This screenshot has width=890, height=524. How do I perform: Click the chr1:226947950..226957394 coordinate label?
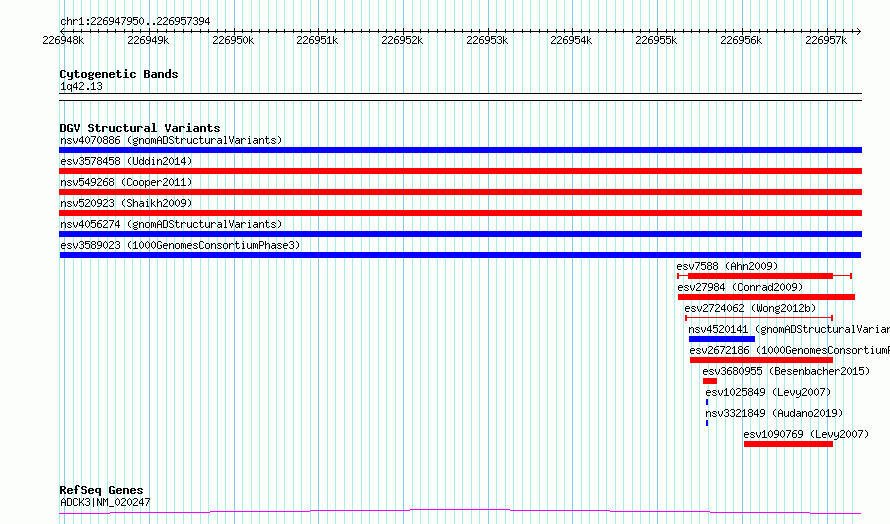click(x=135, y=21)
